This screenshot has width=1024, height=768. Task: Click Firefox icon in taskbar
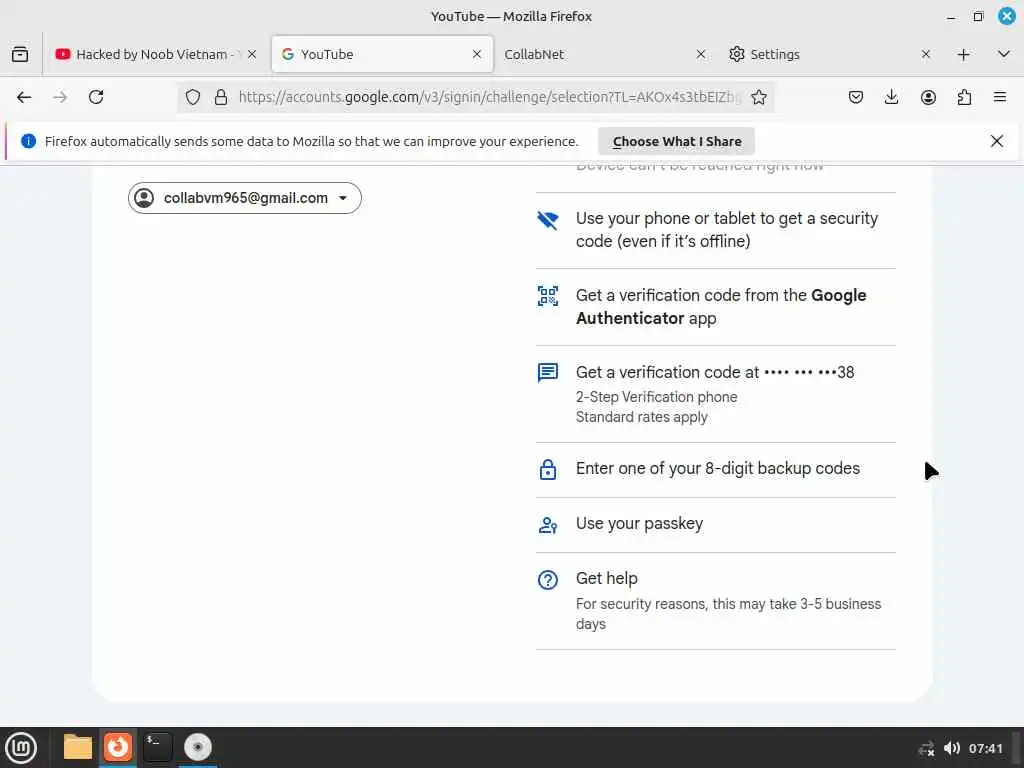tap(118, 747)
